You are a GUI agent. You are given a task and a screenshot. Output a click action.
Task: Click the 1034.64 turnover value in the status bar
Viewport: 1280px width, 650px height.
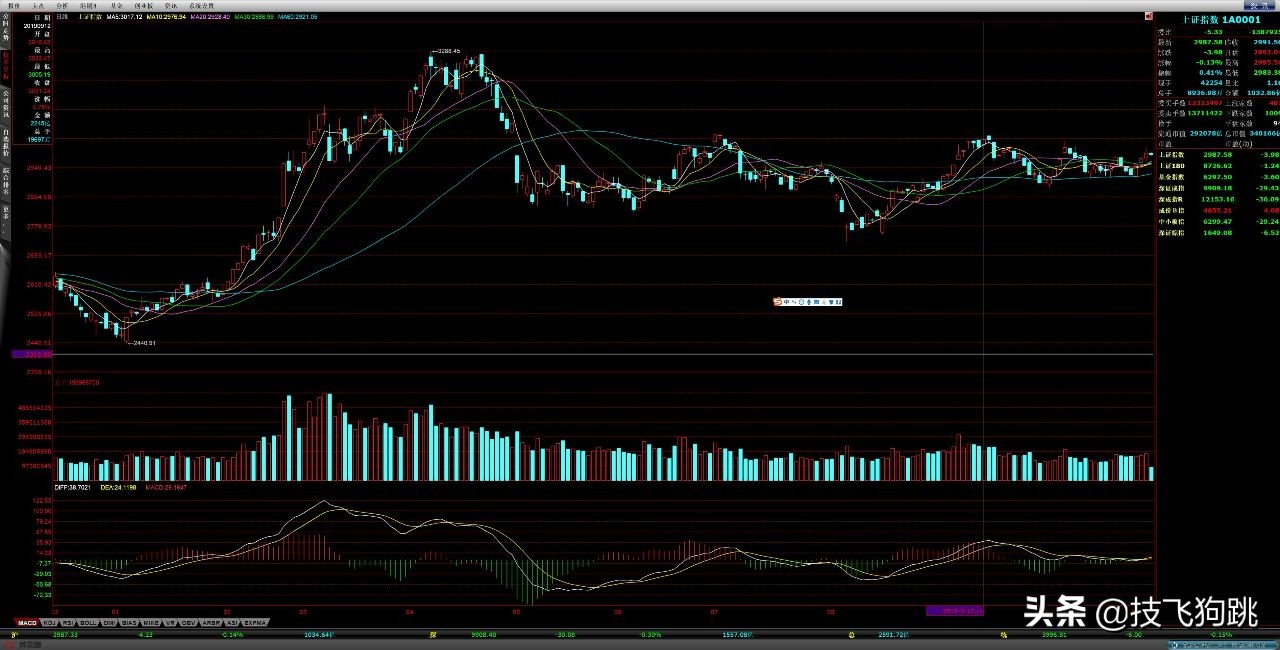tap(317, 634)
